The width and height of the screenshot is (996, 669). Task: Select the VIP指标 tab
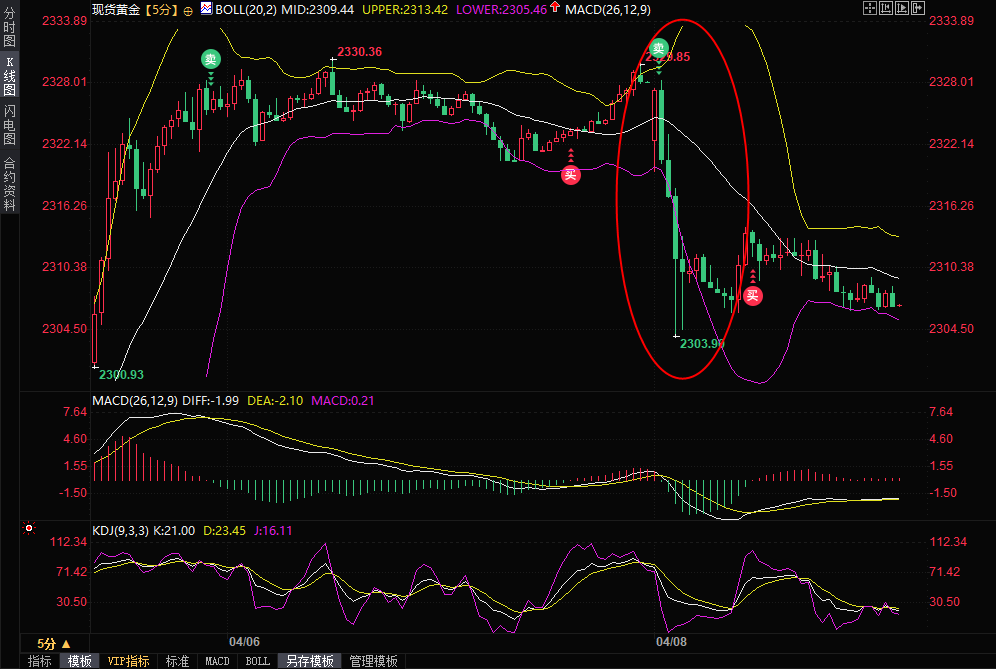pyautogui.click(x=128, y=661)
